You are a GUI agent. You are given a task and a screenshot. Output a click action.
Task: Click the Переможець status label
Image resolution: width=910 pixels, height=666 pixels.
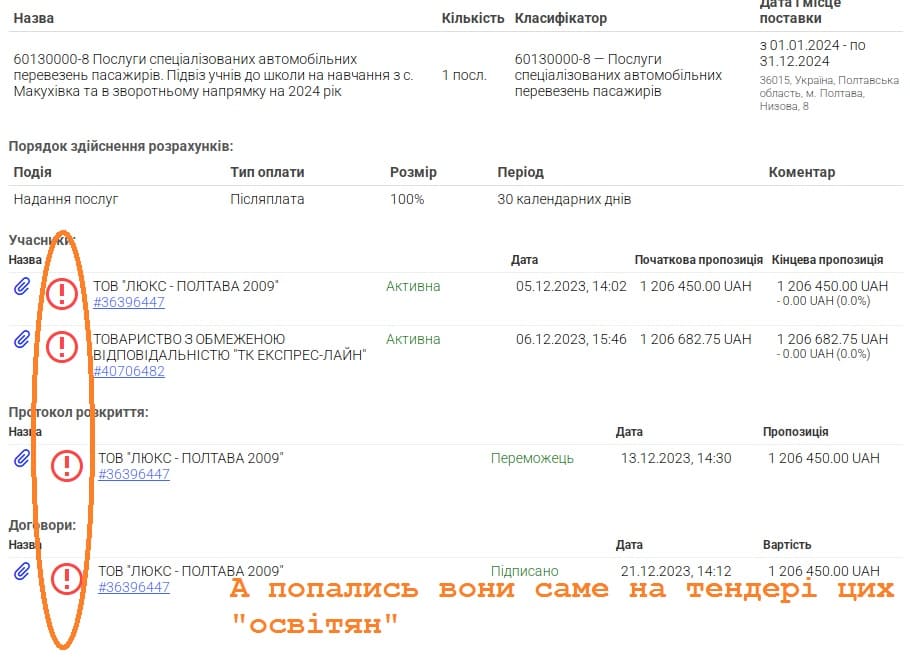(532, 458)
